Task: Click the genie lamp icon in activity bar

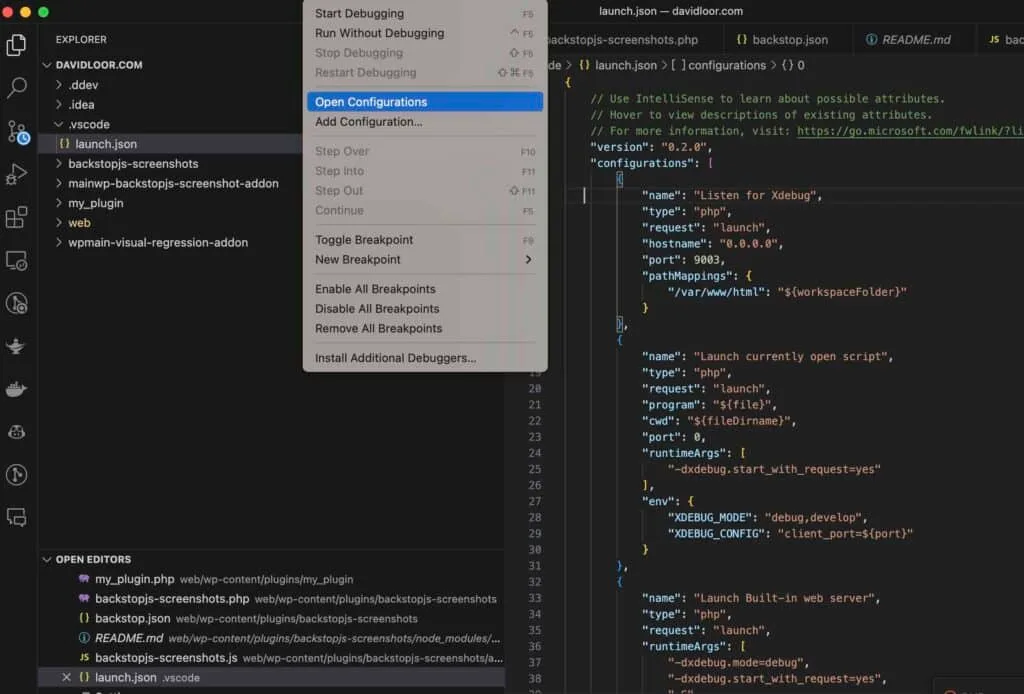Action: (16, 346)
